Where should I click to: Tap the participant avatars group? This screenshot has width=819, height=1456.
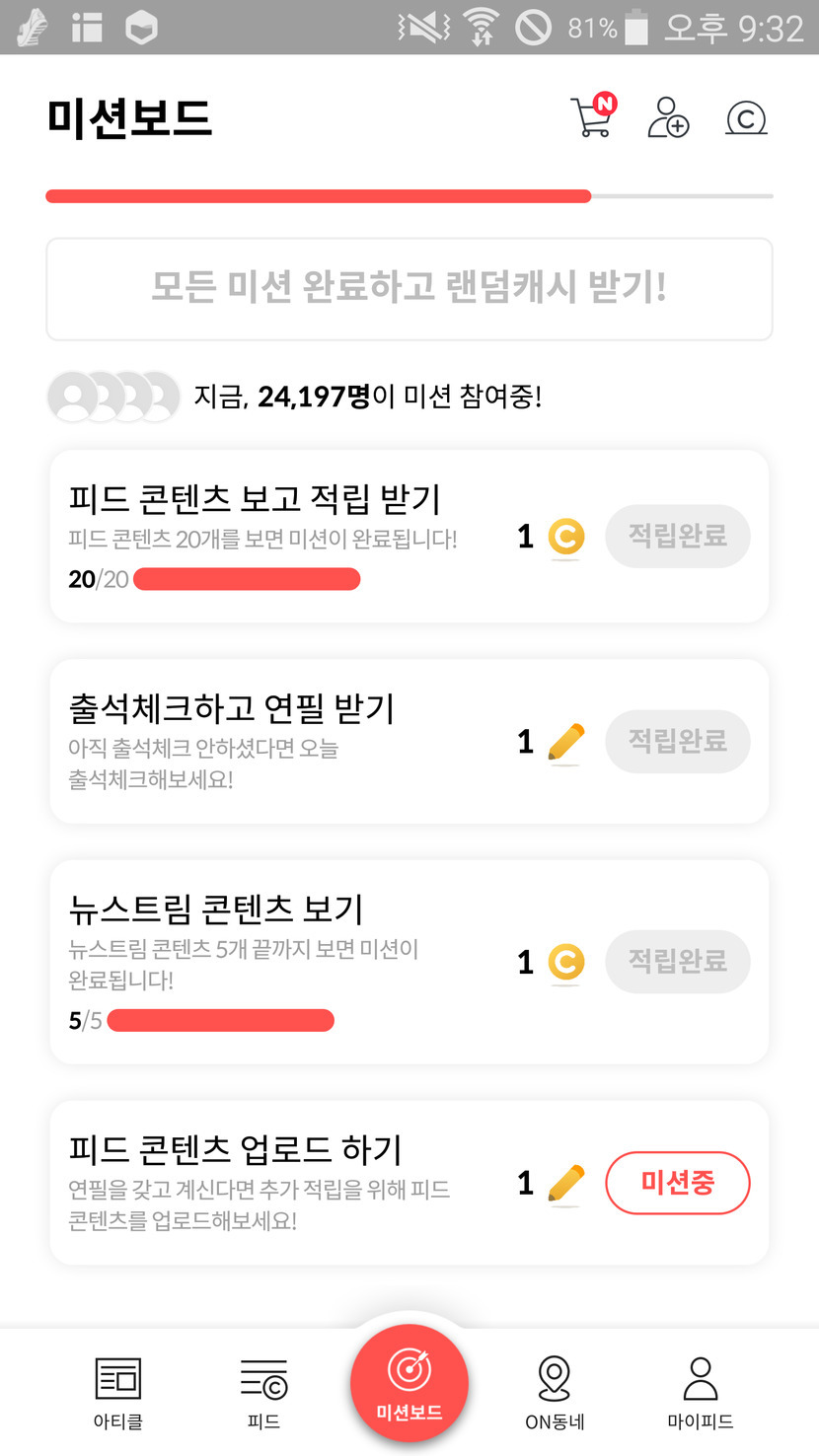[113, 397]
